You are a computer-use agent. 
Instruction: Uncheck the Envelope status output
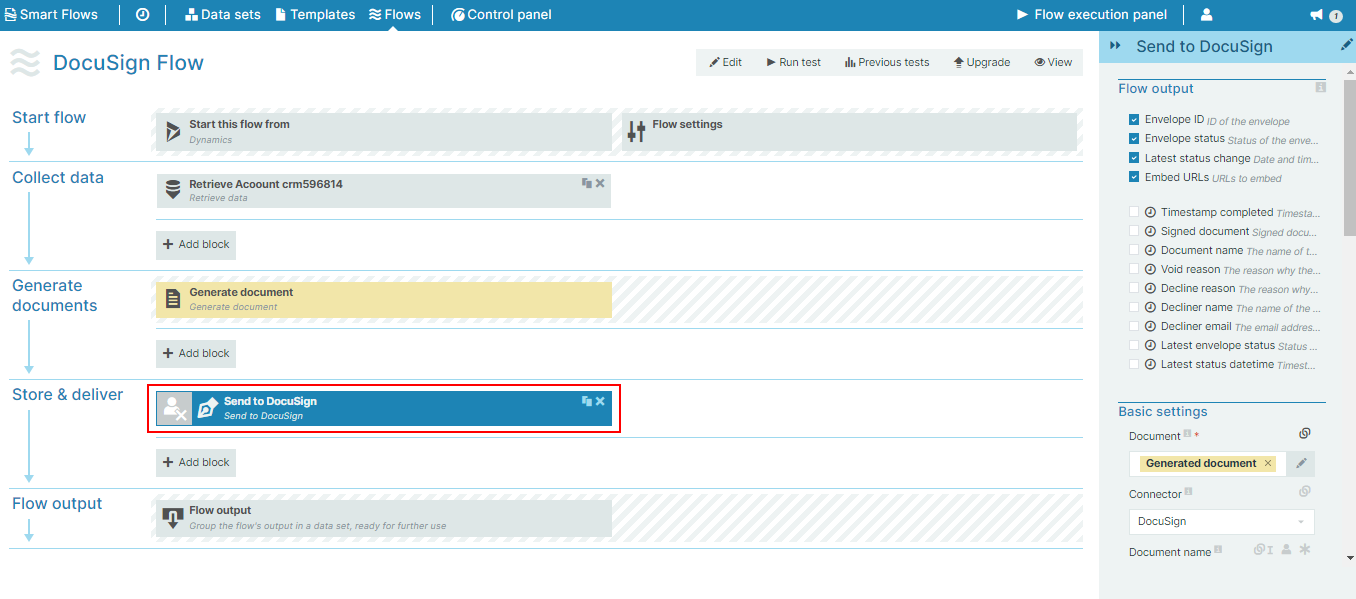point(1134,139)
